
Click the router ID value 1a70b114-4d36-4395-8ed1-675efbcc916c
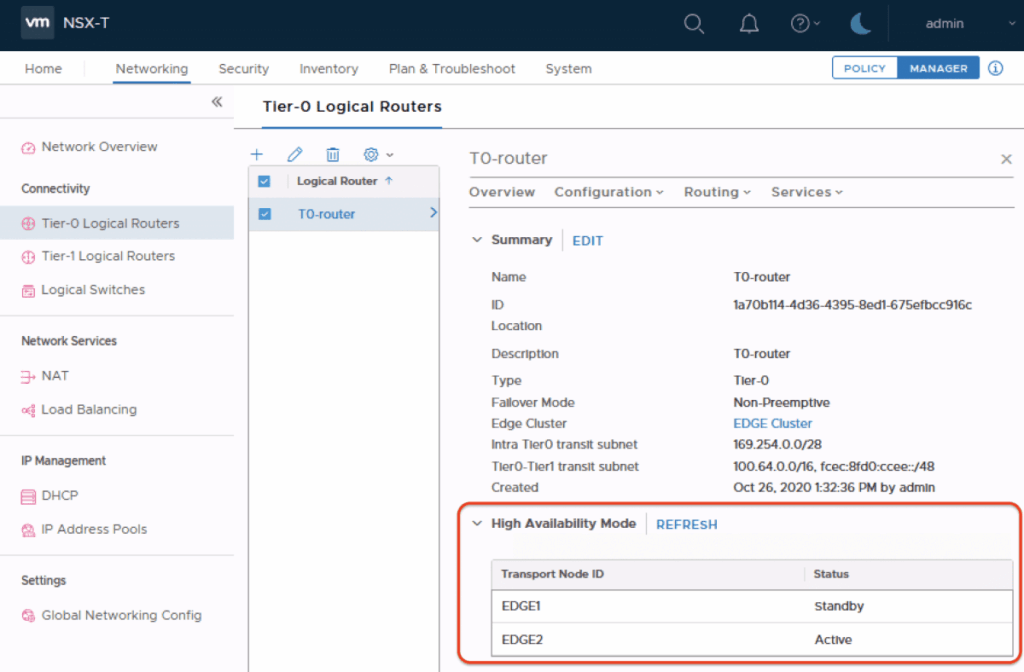click(852, 305)
